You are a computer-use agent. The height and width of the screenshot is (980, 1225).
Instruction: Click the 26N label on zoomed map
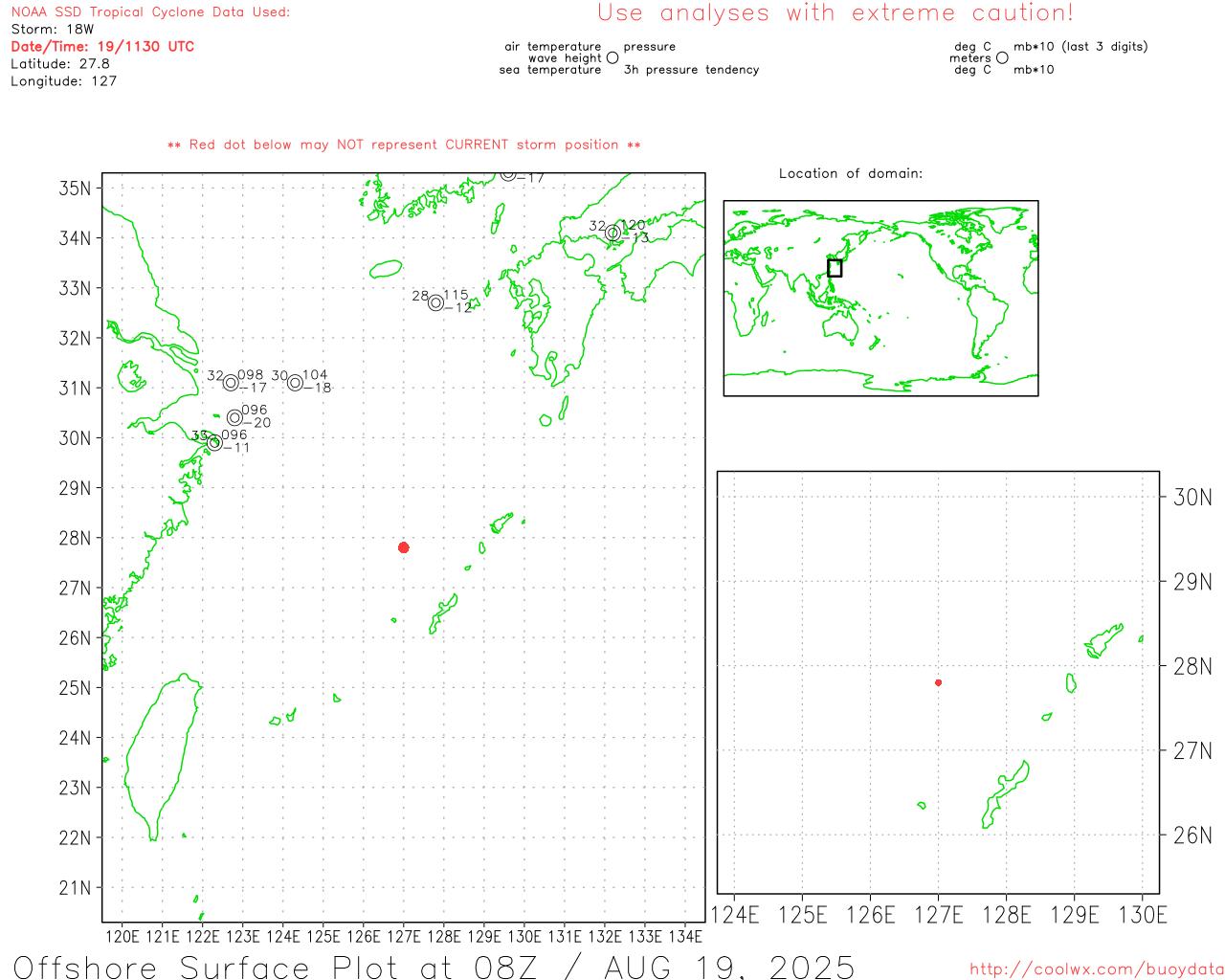coord(1192,835)
